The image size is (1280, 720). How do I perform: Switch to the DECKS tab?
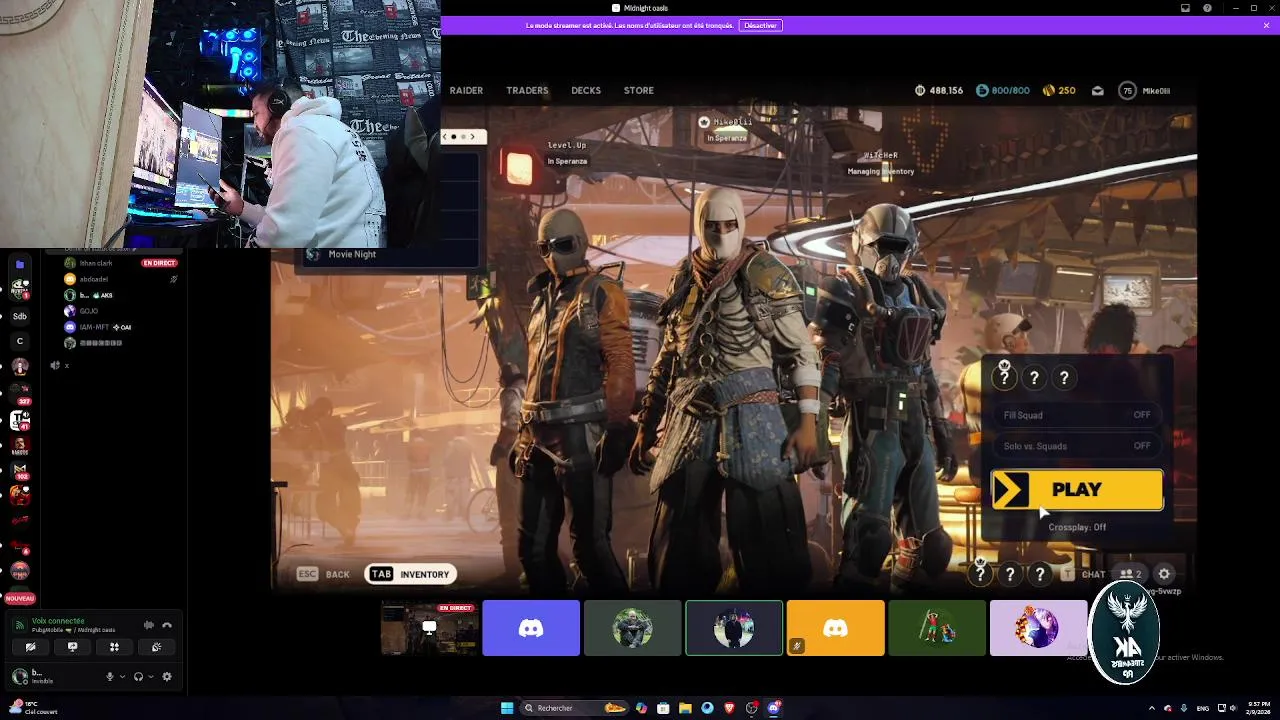[x=586, y=90]
